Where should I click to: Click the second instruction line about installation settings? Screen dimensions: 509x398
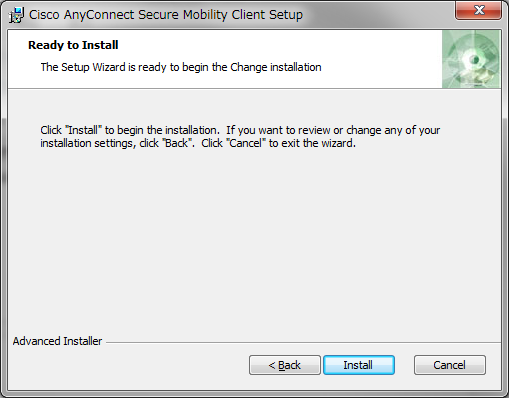click(x=198, y=143)
